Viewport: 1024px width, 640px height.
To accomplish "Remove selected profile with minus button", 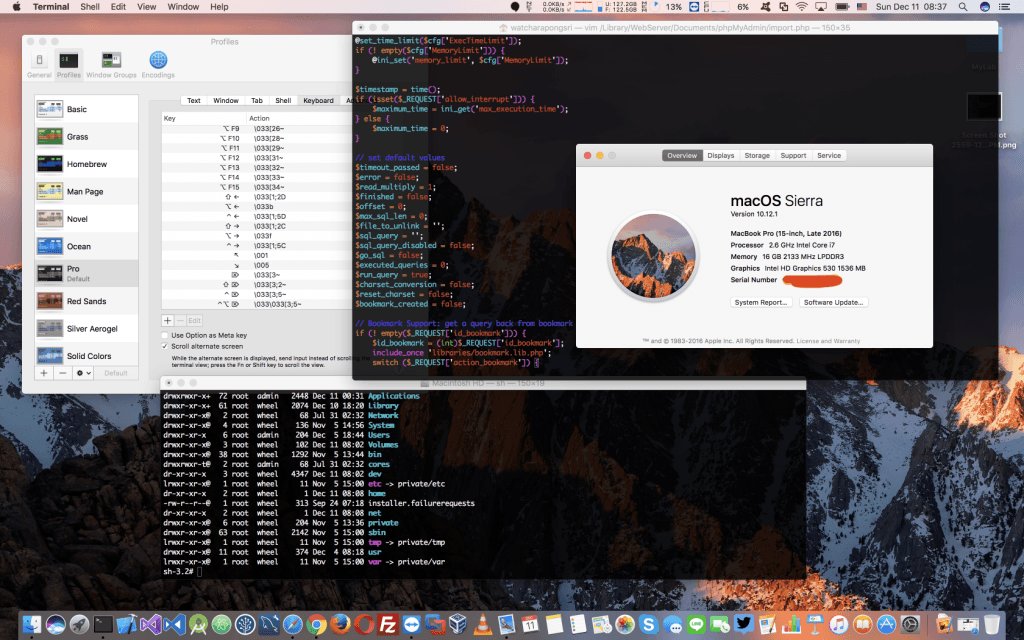I will 63,373.
